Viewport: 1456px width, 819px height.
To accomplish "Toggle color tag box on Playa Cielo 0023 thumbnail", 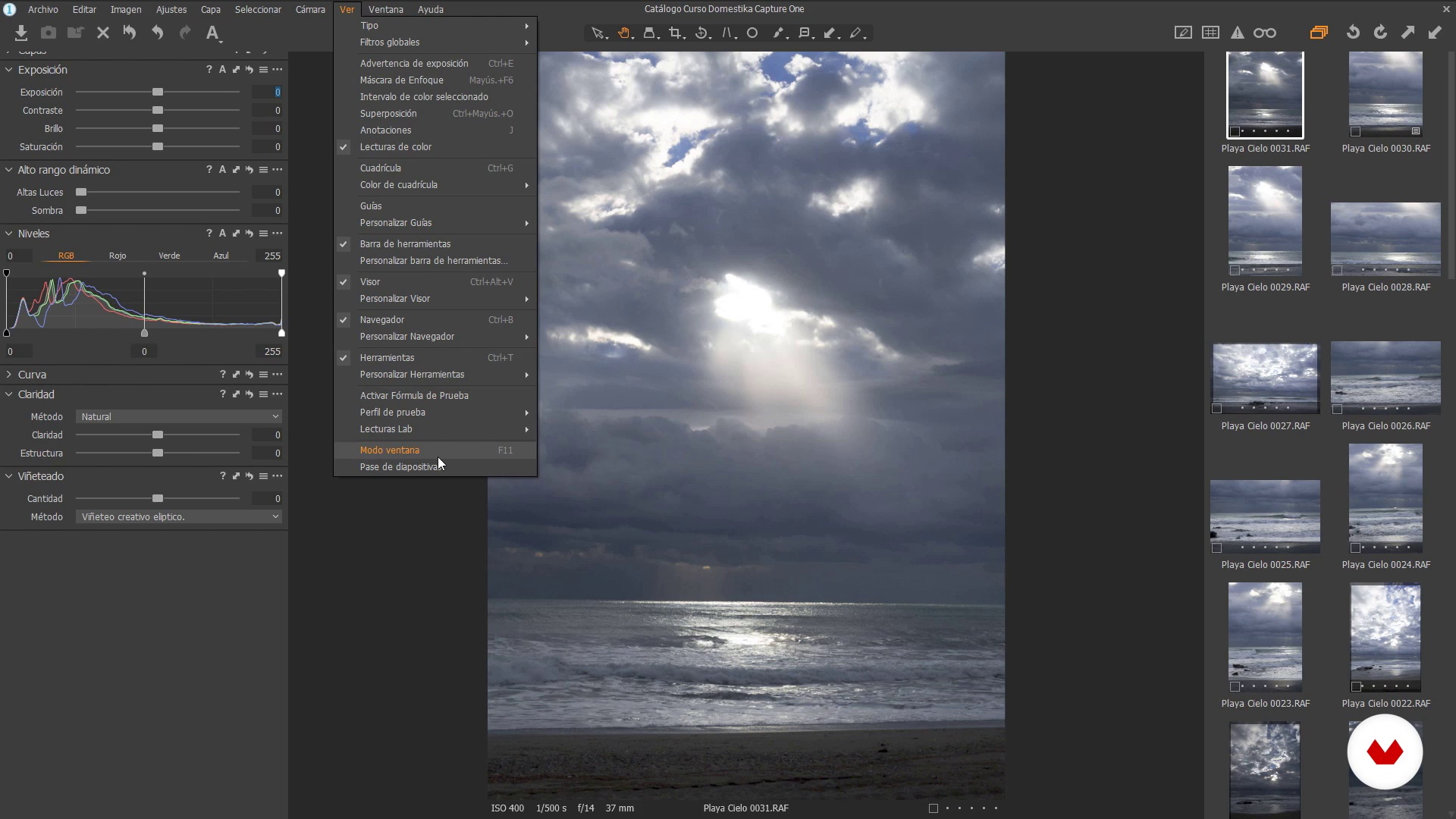I will point(1235,686).
